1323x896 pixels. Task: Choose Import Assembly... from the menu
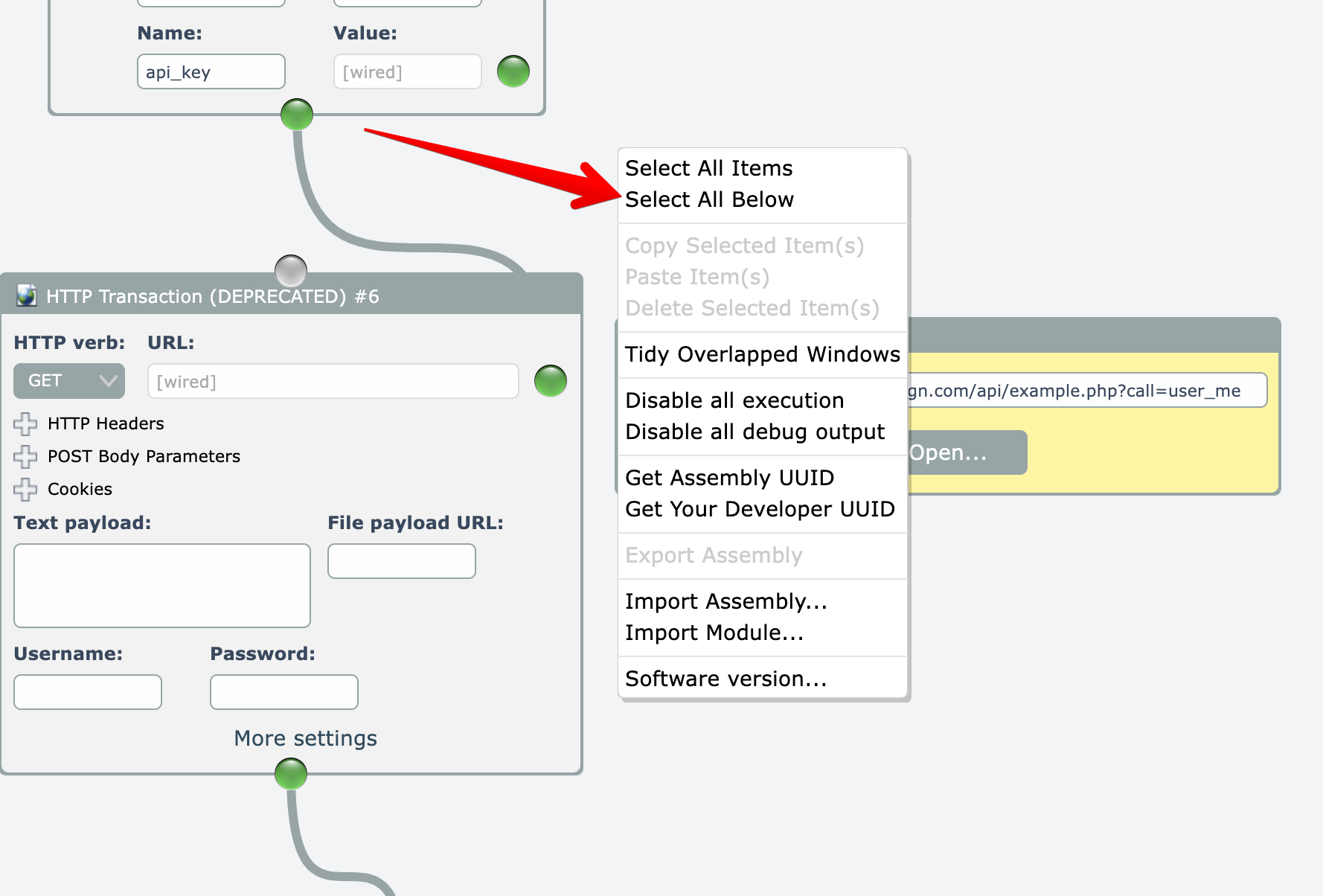point(725,601)
